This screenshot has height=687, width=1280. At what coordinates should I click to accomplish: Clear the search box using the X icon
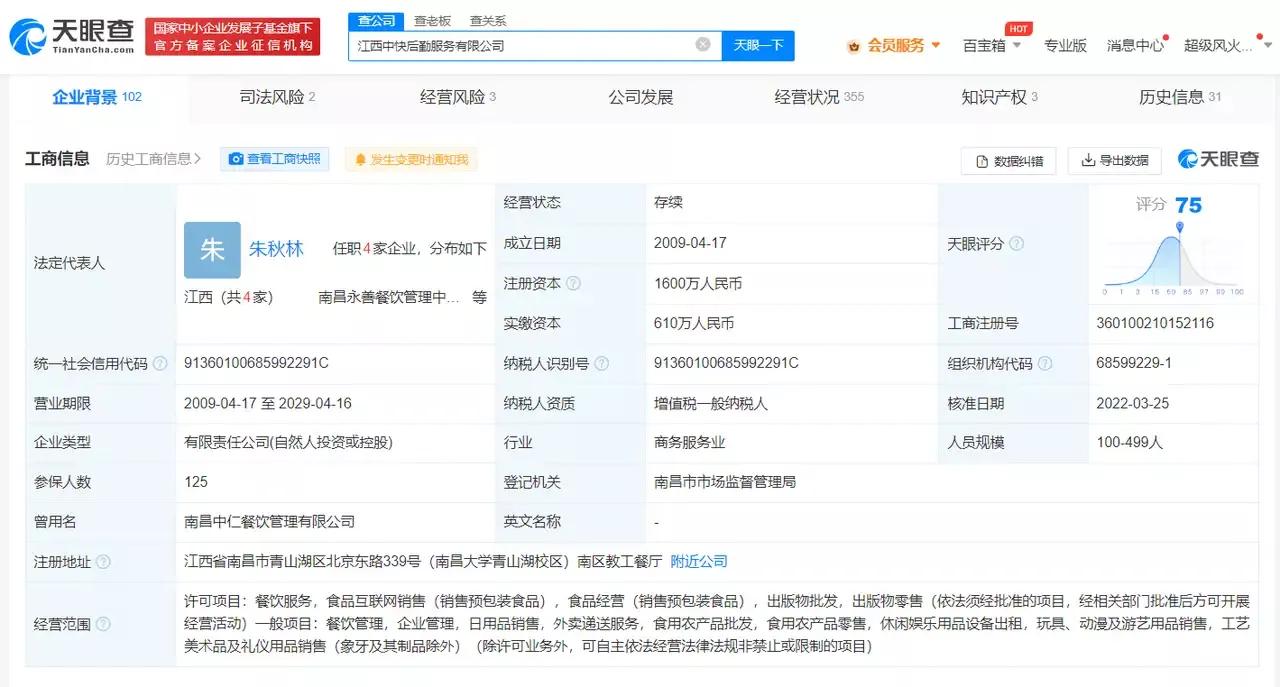702,43
